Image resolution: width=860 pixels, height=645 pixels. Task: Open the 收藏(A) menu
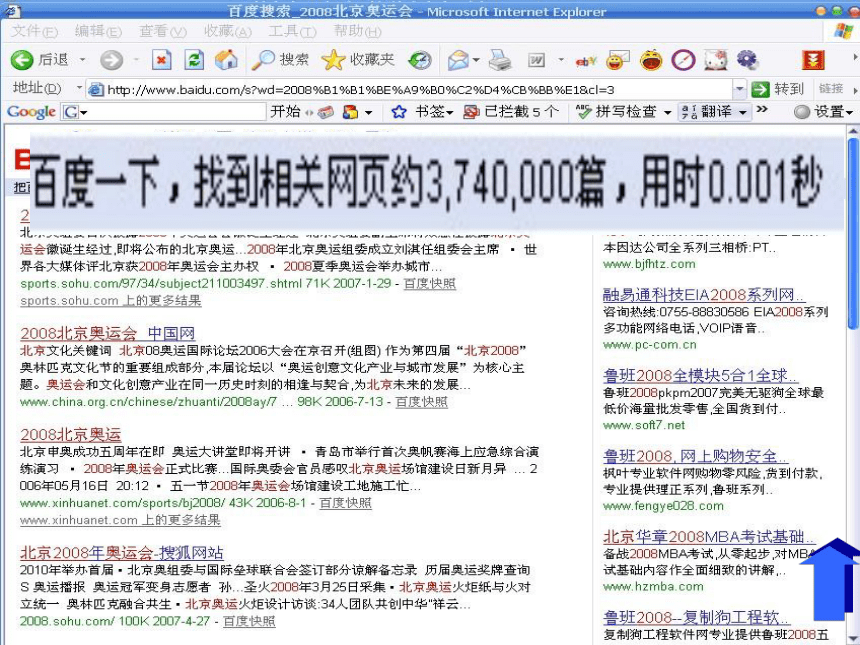(228, 31)
